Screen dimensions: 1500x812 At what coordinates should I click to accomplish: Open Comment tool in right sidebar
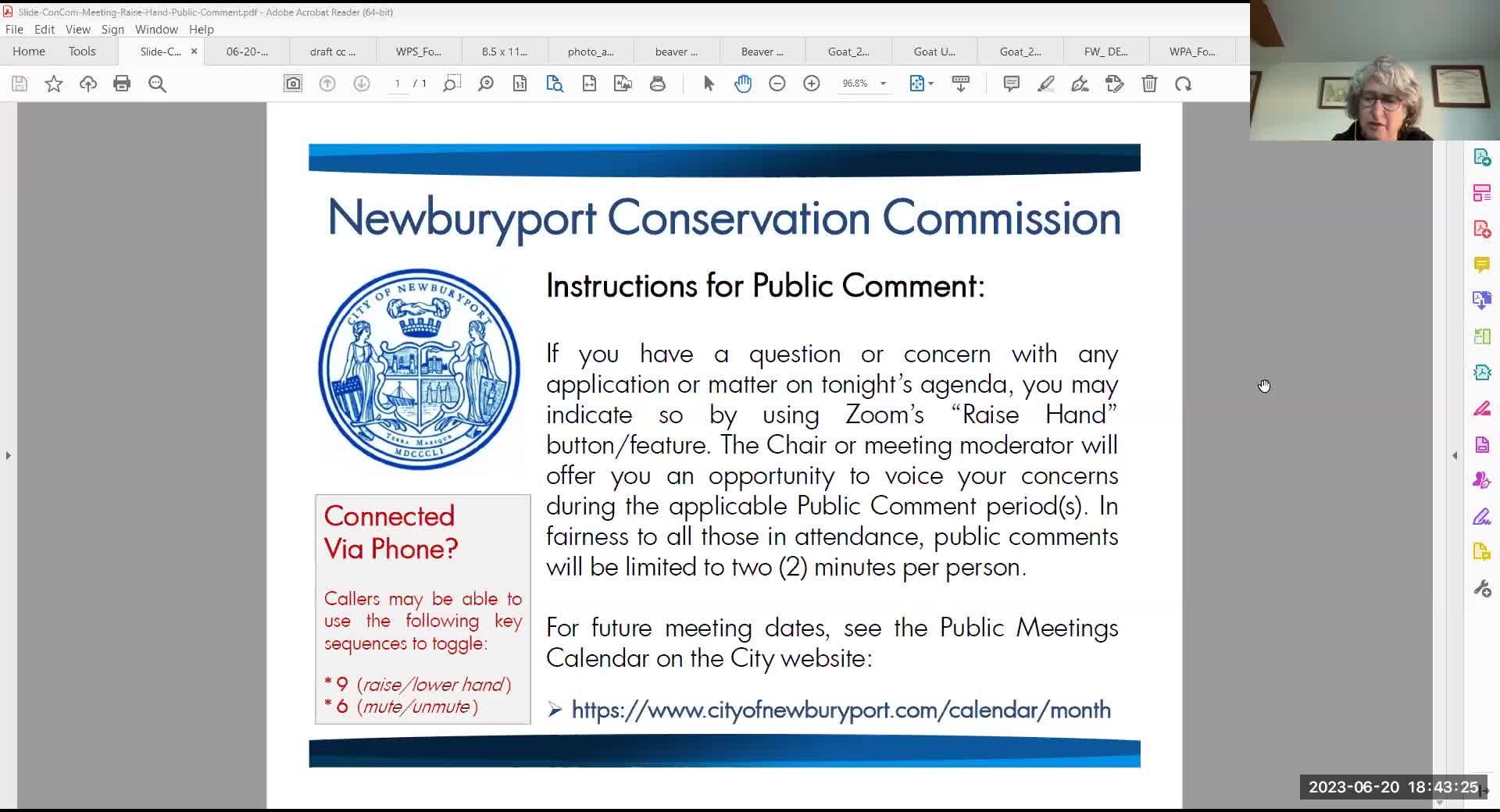click(1482, 265)
